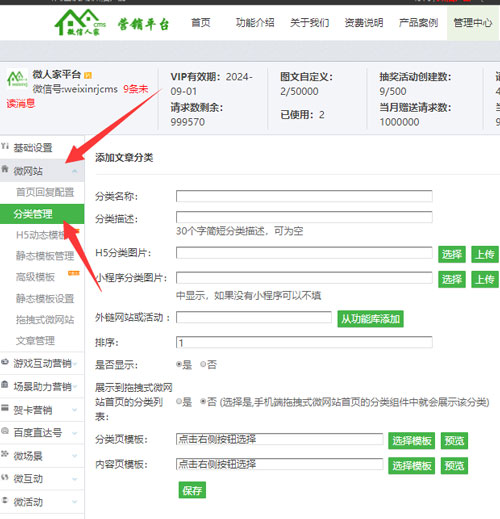The height and width of the screenshot is (519, 500).
Task: Focus the 分类名称 input field
Action: coord(304,196)
